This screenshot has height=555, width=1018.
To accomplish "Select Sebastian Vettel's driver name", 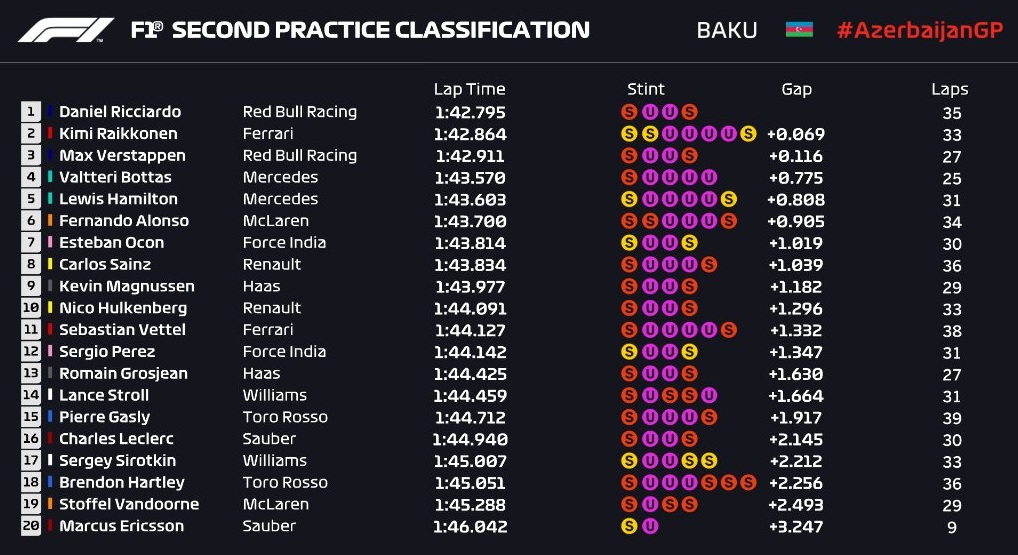I will [x=122, y=330].
